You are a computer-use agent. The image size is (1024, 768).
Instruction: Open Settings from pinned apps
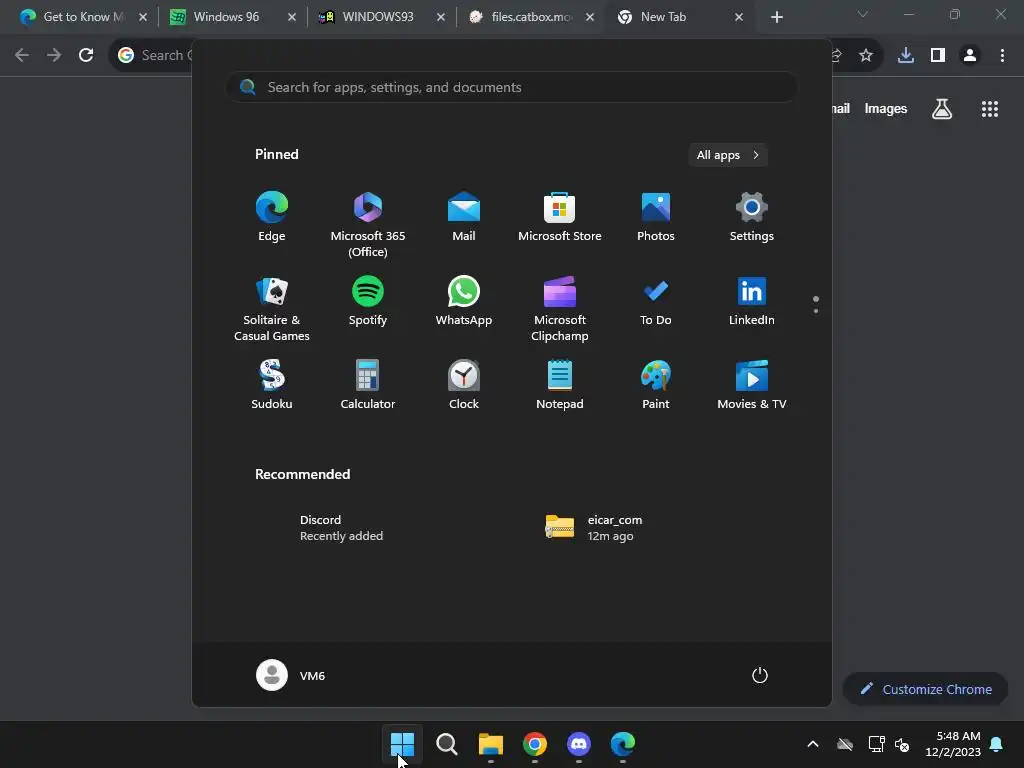pyautogui.click(x=752, y=217)
